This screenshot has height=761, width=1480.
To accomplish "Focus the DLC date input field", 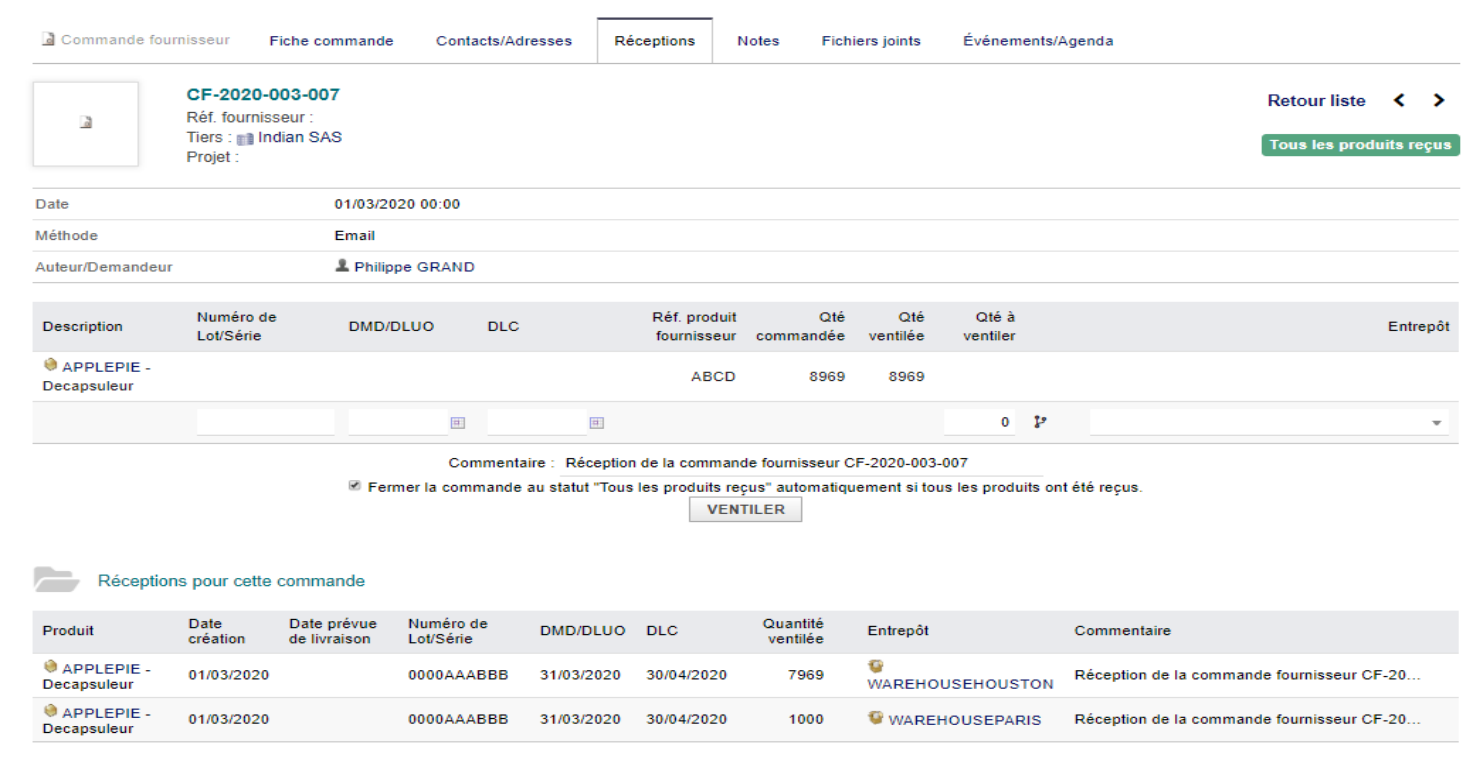I will click(537, 423).
